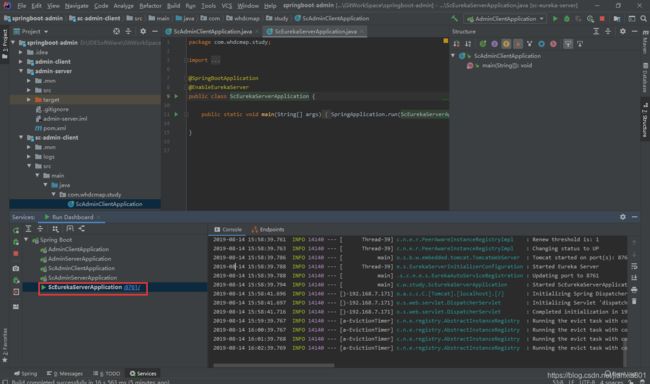Click Expand All in Services toolbar
The width and height of the screenshot is (650, 384).
click(x=28, y=228)
